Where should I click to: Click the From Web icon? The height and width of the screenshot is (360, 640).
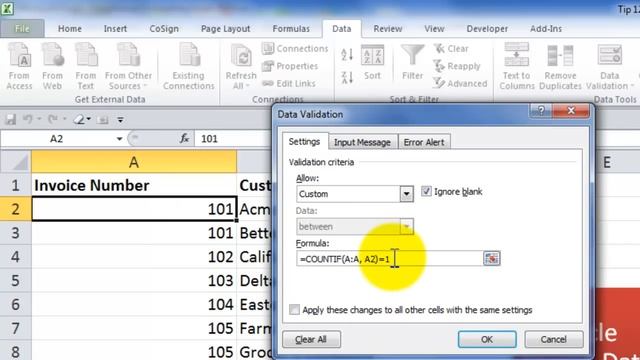52,67
